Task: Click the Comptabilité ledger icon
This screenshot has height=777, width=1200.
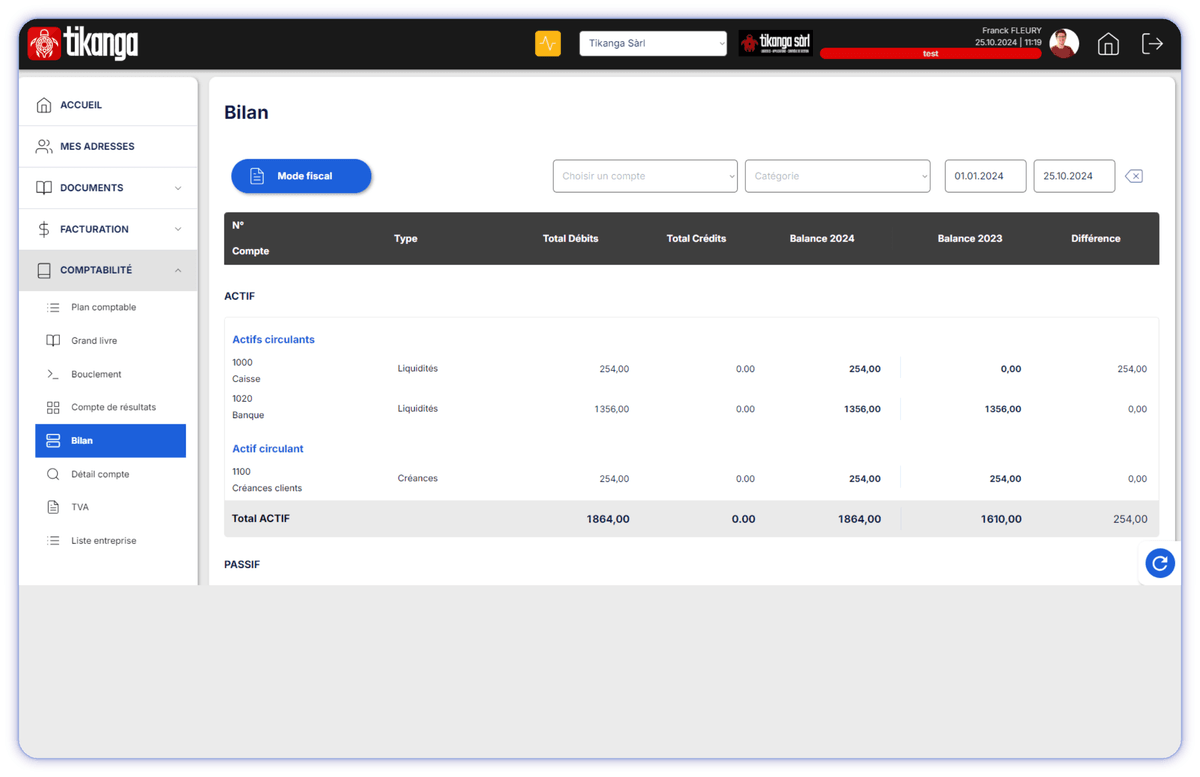Action: point(44,270)
